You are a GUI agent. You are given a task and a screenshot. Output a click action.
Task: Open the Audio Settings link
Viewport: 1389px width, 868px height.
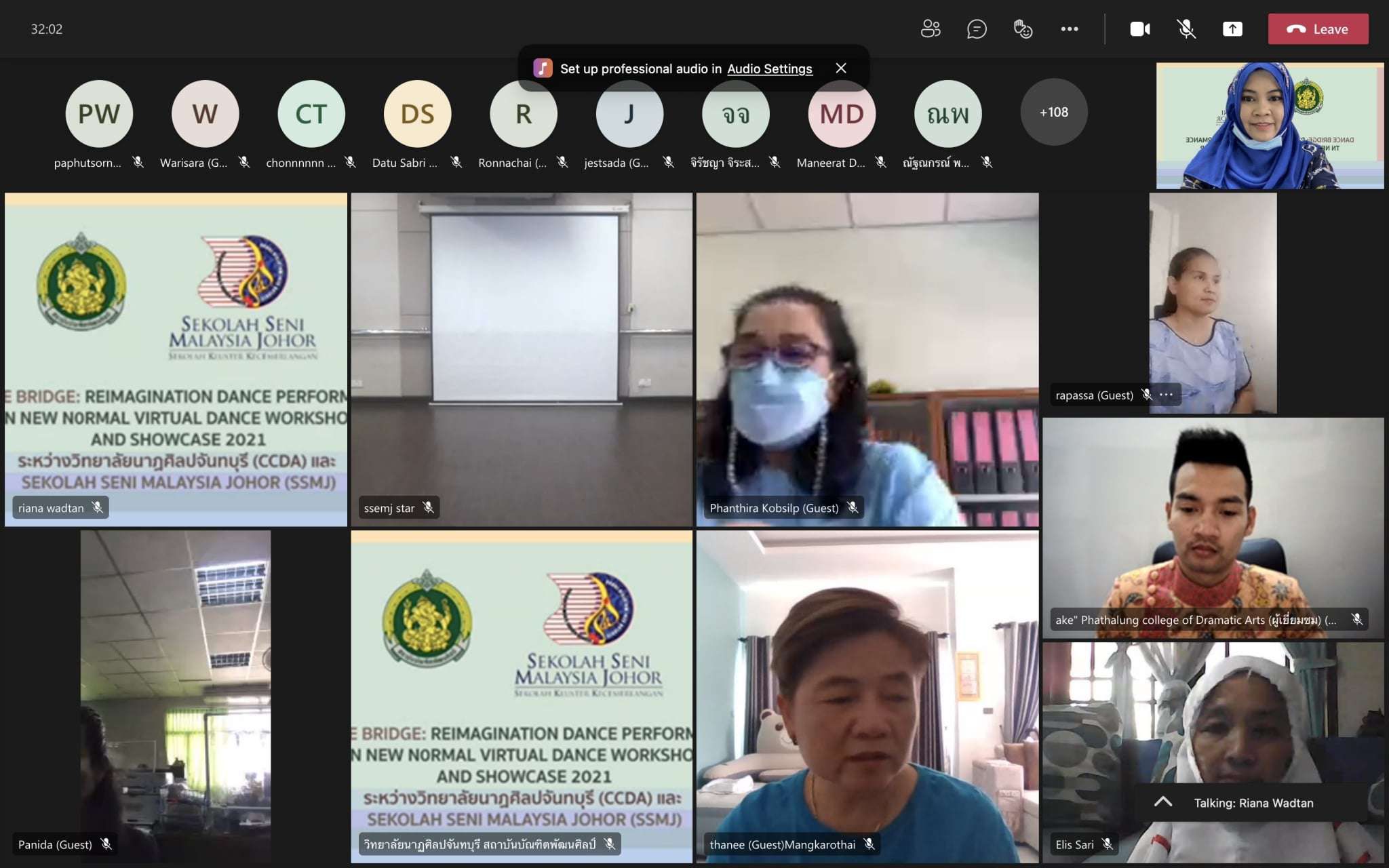tap(769, 68)
